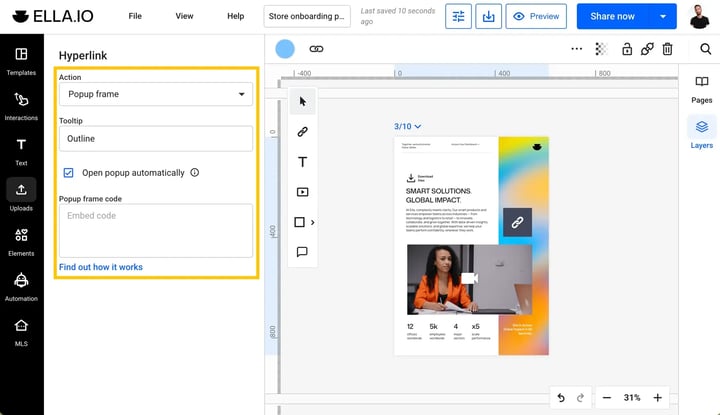Click the ELLA.IO logo
The width and height of the screenshot is (720, 415).
(53, 16)
